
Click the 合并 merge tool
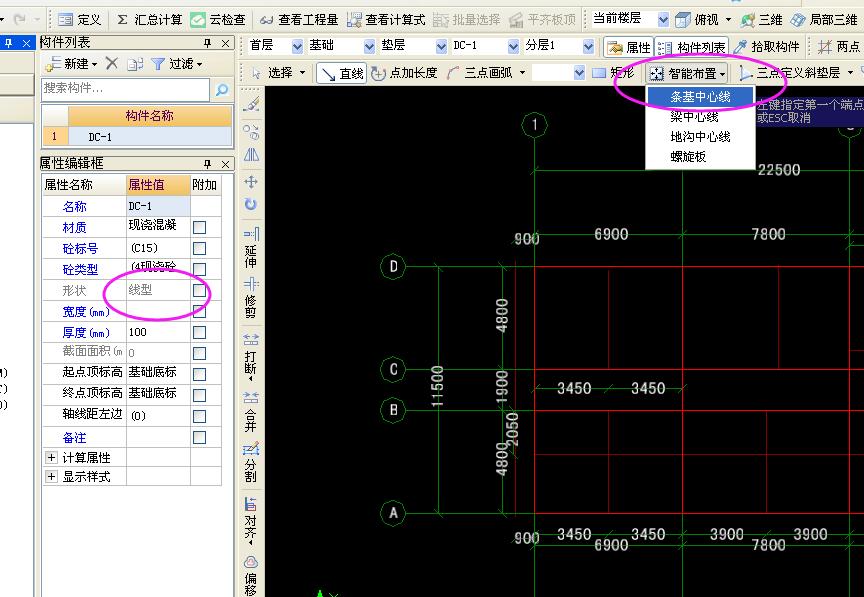click(251, 411)
